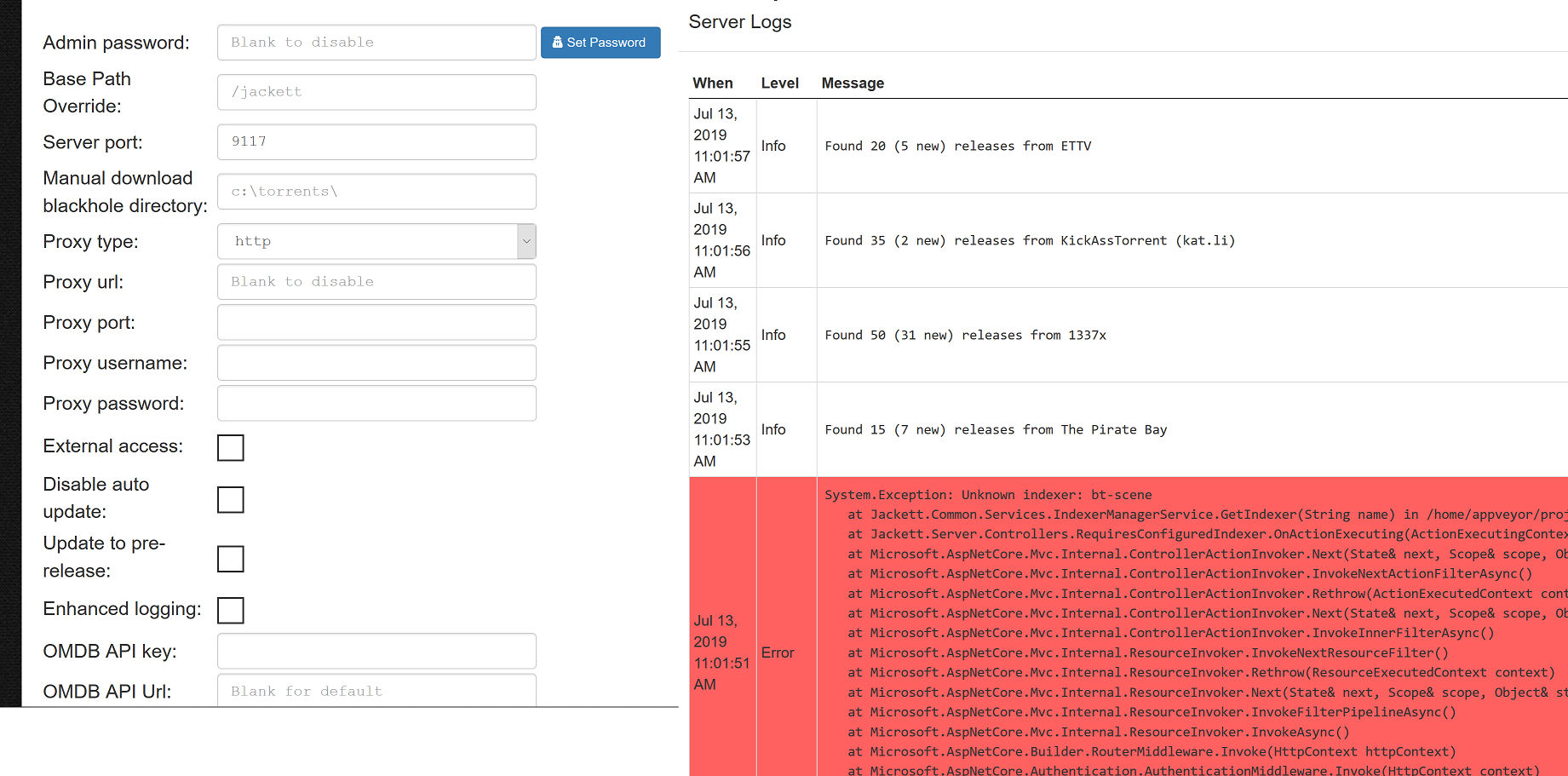Click the lock icon on Set Password button
Image resolution: width=1568 pixels, height=776 pixels.
point(557,42)
